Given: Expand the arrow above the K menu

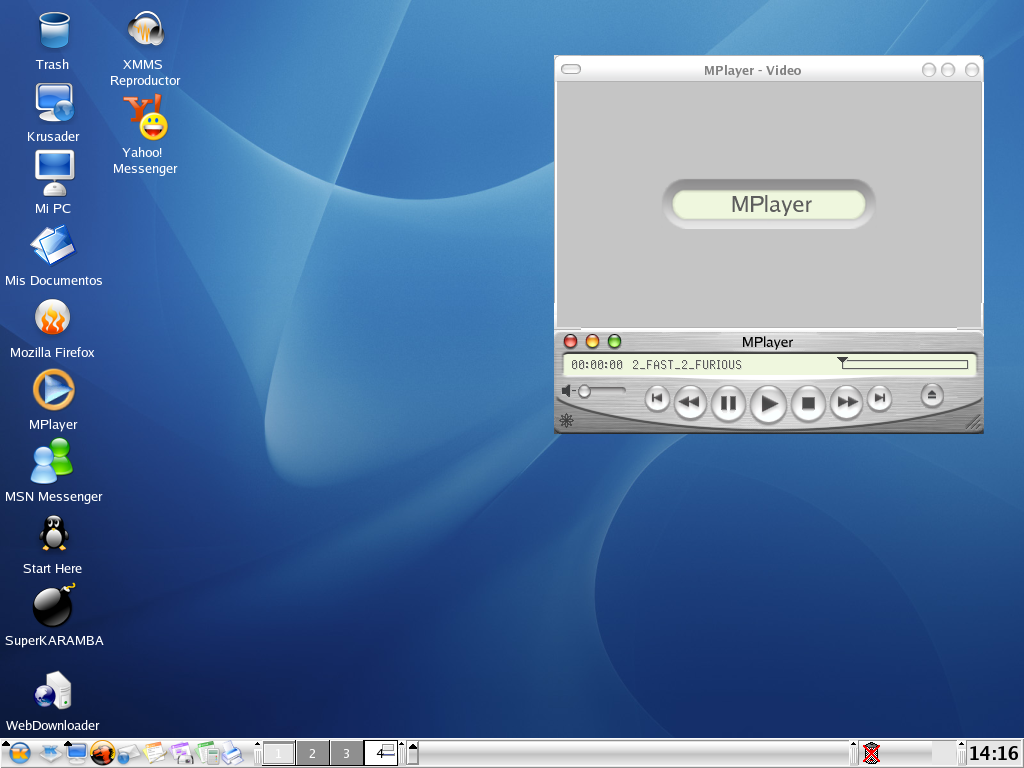Looking at the screenshot, I should tap(6, 744).
